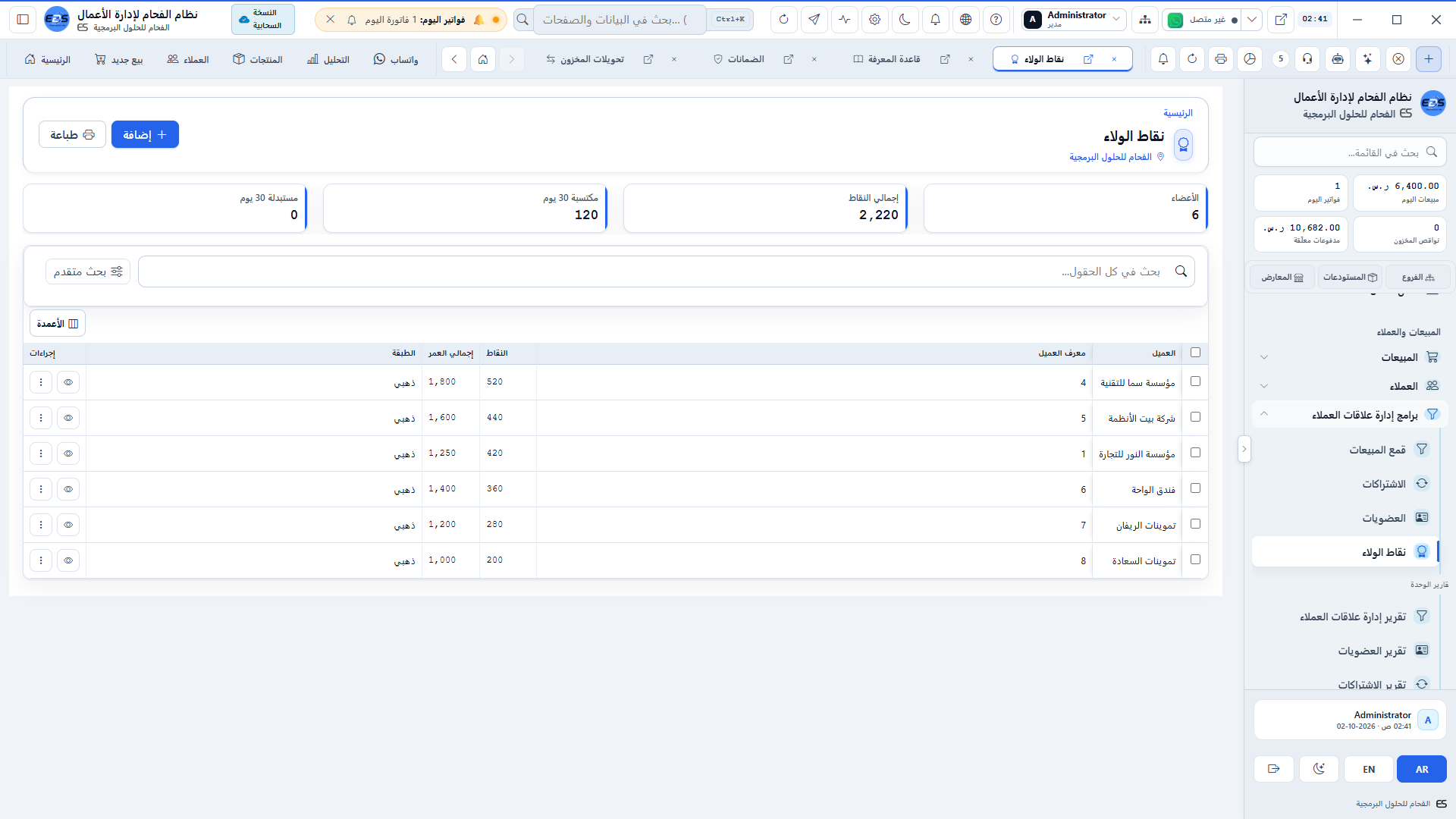The width and height of the screenshot is (1456, 819).
Task: Click the refresh icon in top bar
Action: click(x=783, y=20)
